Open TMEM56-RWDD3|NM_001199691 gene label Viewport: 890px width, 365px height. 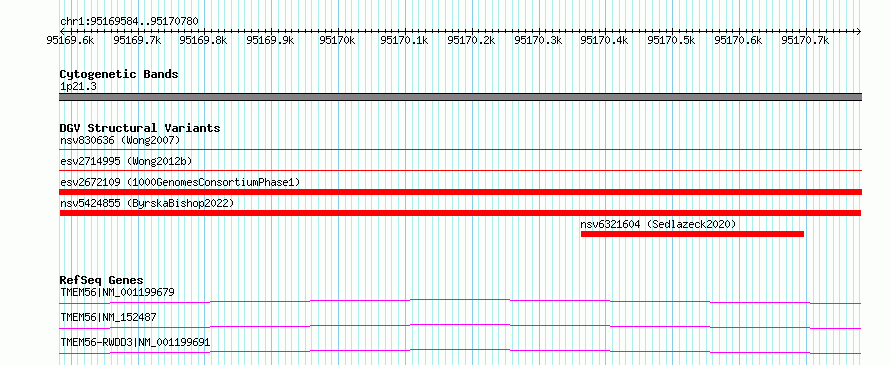point(135,342)
